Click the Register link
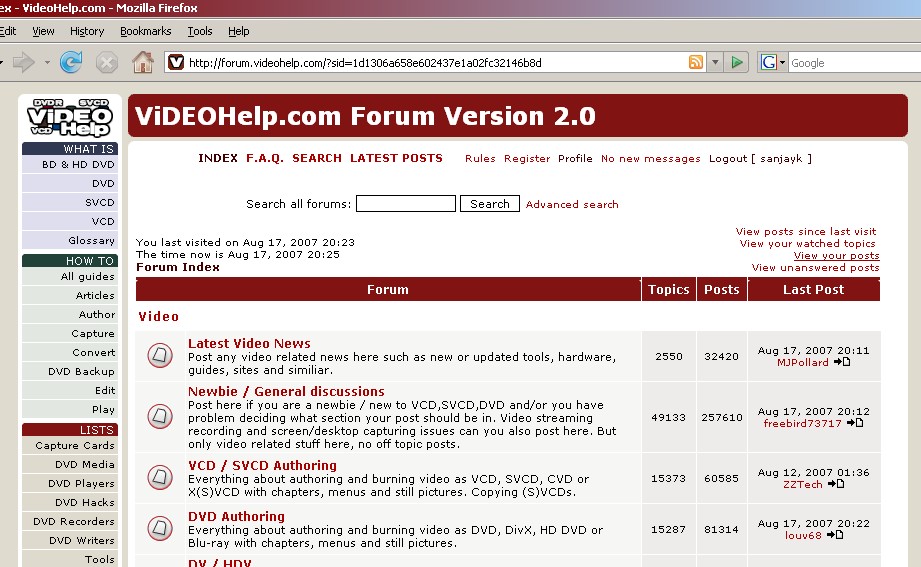Viewport: 921px width, 567px height. (x=527, y=159)
